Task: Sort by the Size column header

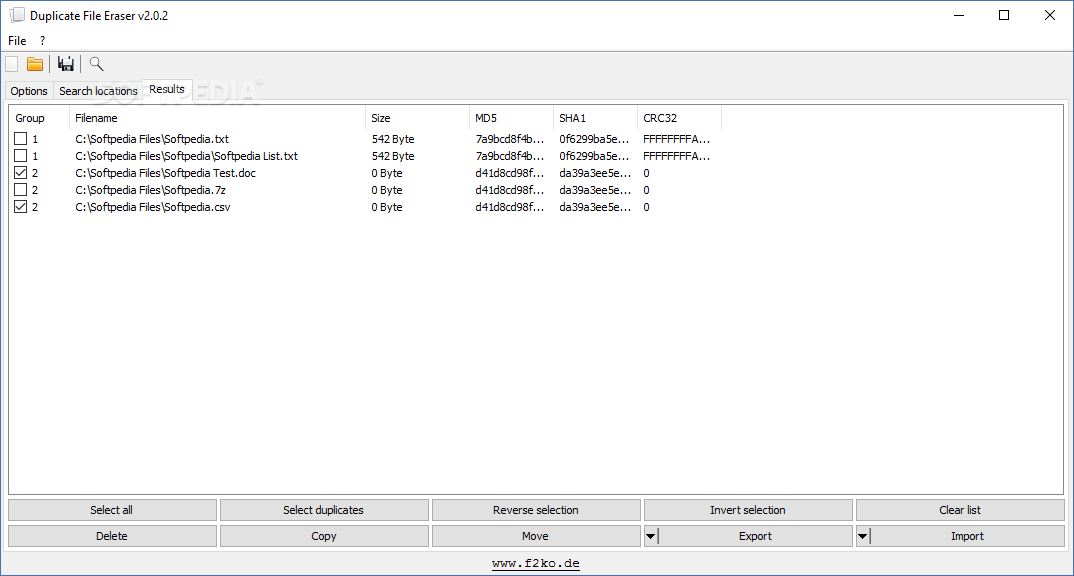Action: click(x=417, y=118)
